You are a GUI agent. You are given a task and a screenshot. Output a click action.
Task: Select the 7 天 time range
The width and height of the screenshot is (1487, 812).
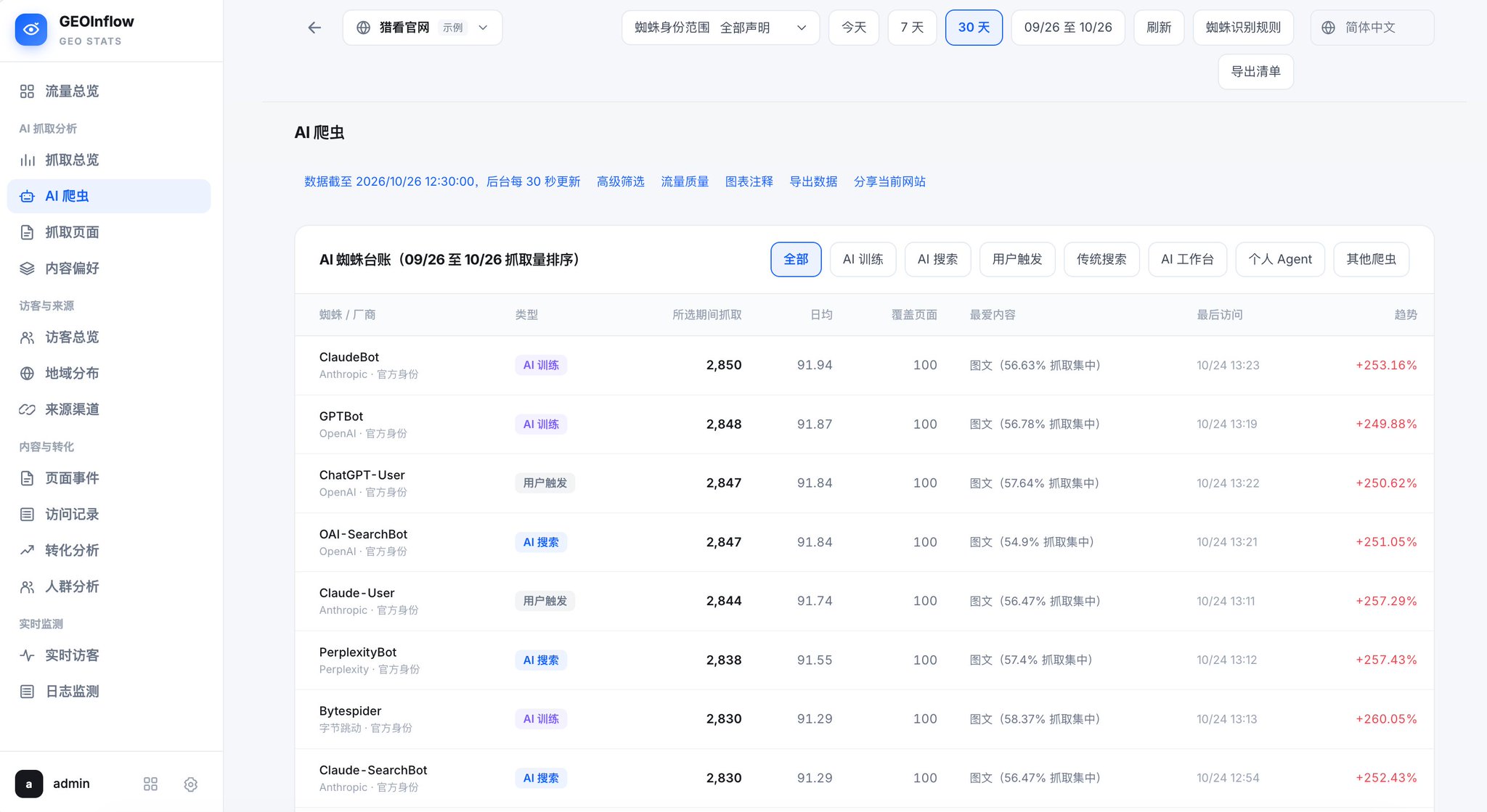coord(912,28)
